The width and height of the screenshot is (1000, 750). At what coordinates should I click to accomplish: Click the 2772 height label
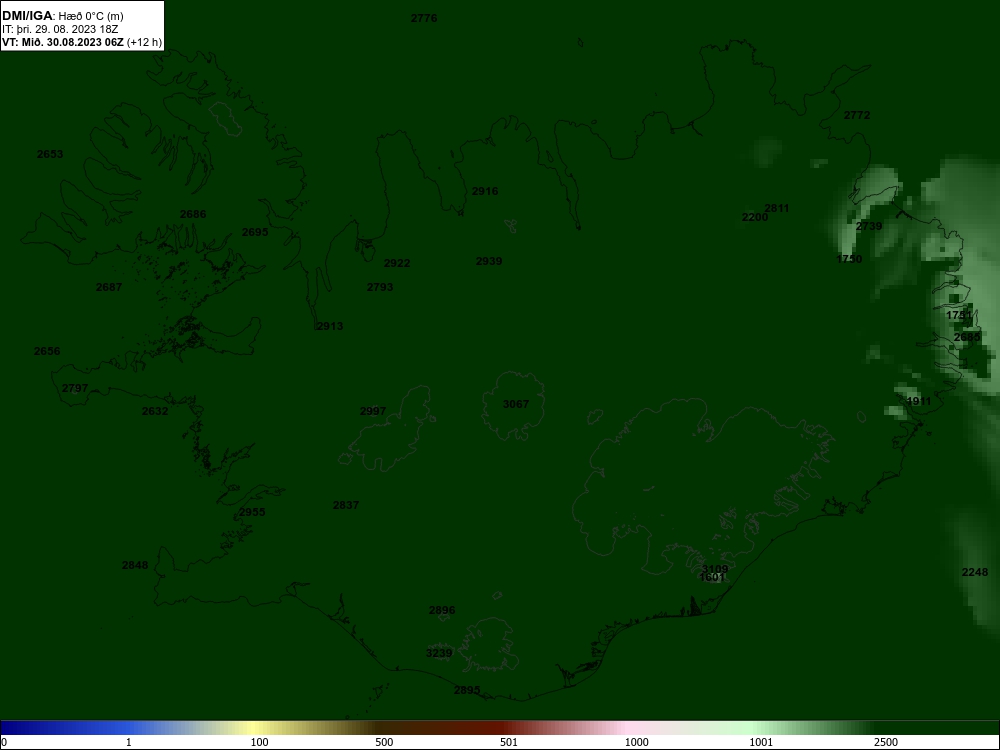pyautogui.click(x=857, y=115)
